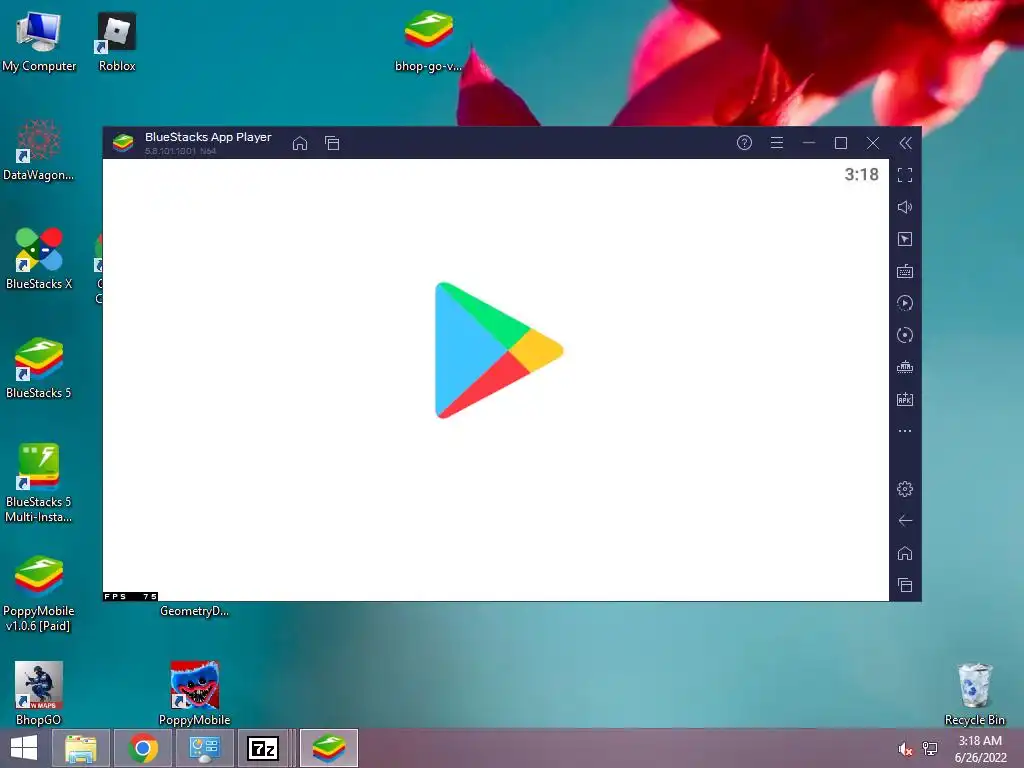The width and height of the screenshot is (1024, 768).
Task: Click the FPS counter overlay
Action: (x=131, y=596)
